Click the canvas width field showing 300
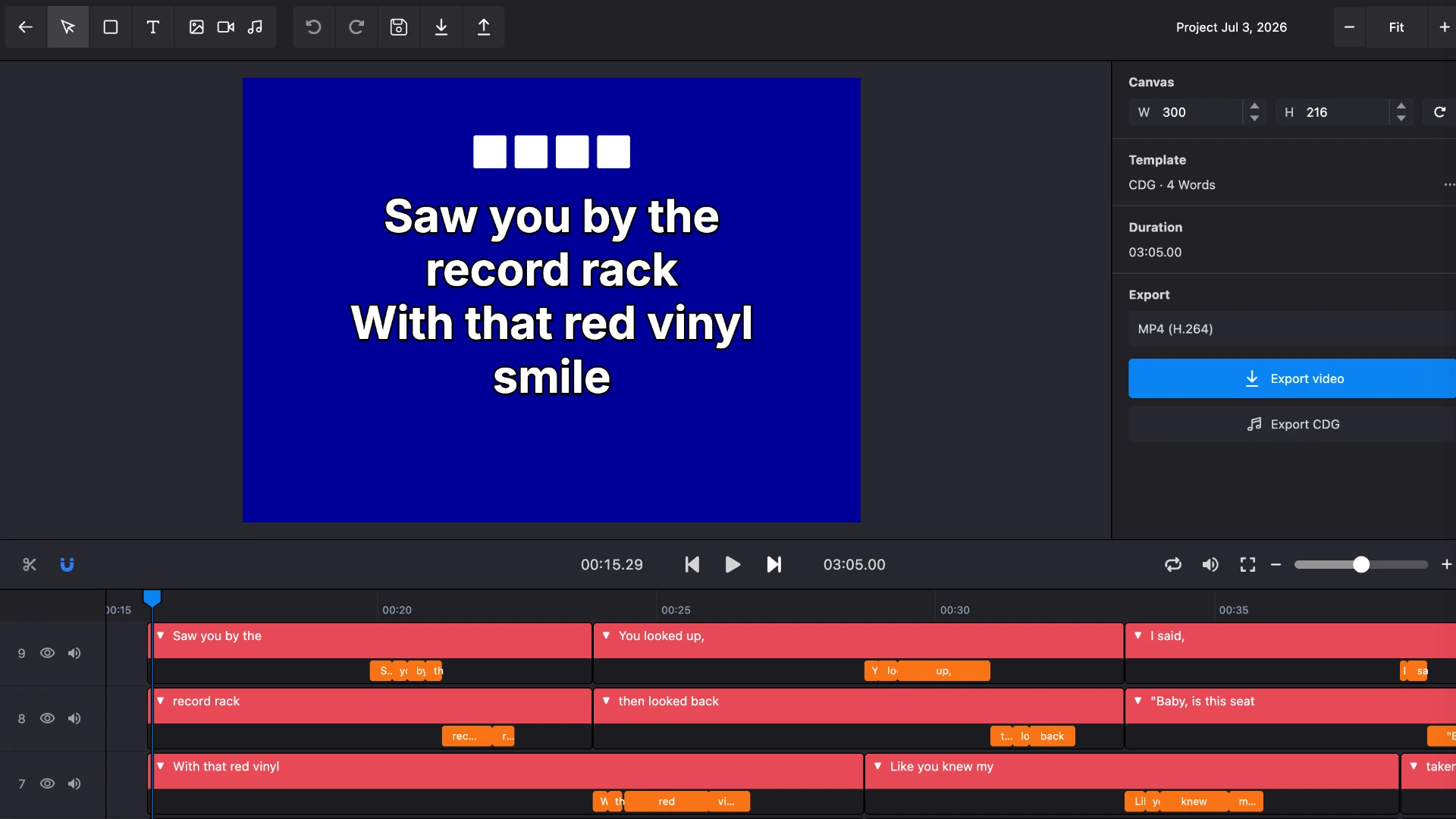The width and height of the screenshot is (1456, 819). pos(1187,112)
